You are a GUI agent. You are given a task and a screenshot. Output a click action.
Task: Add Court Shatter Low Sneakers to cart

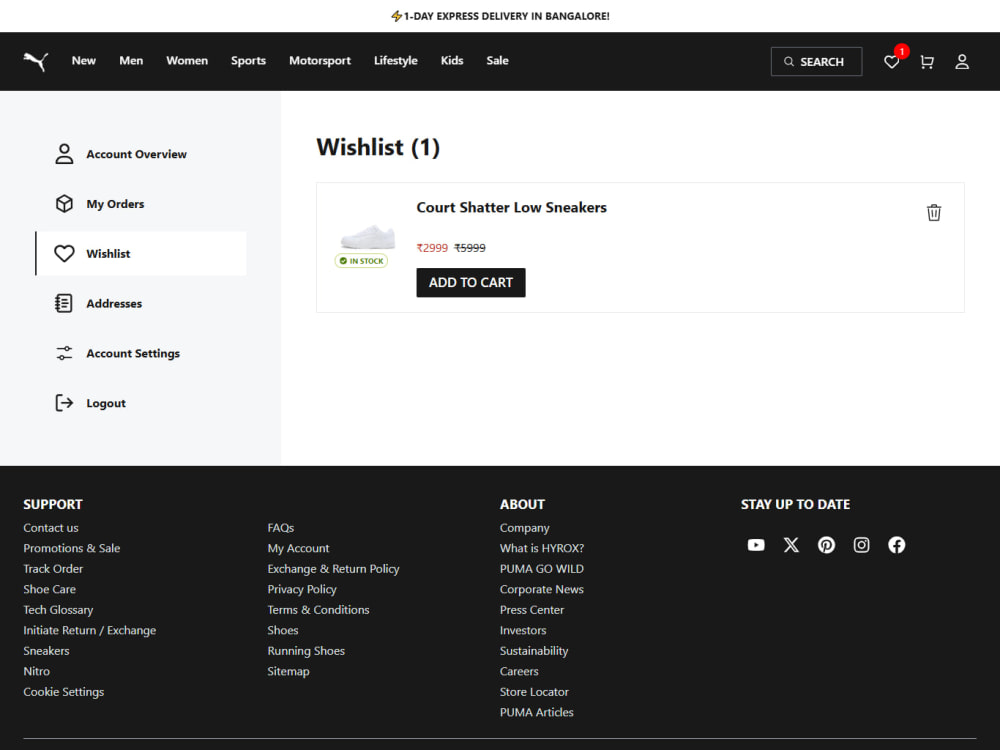(471, 283)
